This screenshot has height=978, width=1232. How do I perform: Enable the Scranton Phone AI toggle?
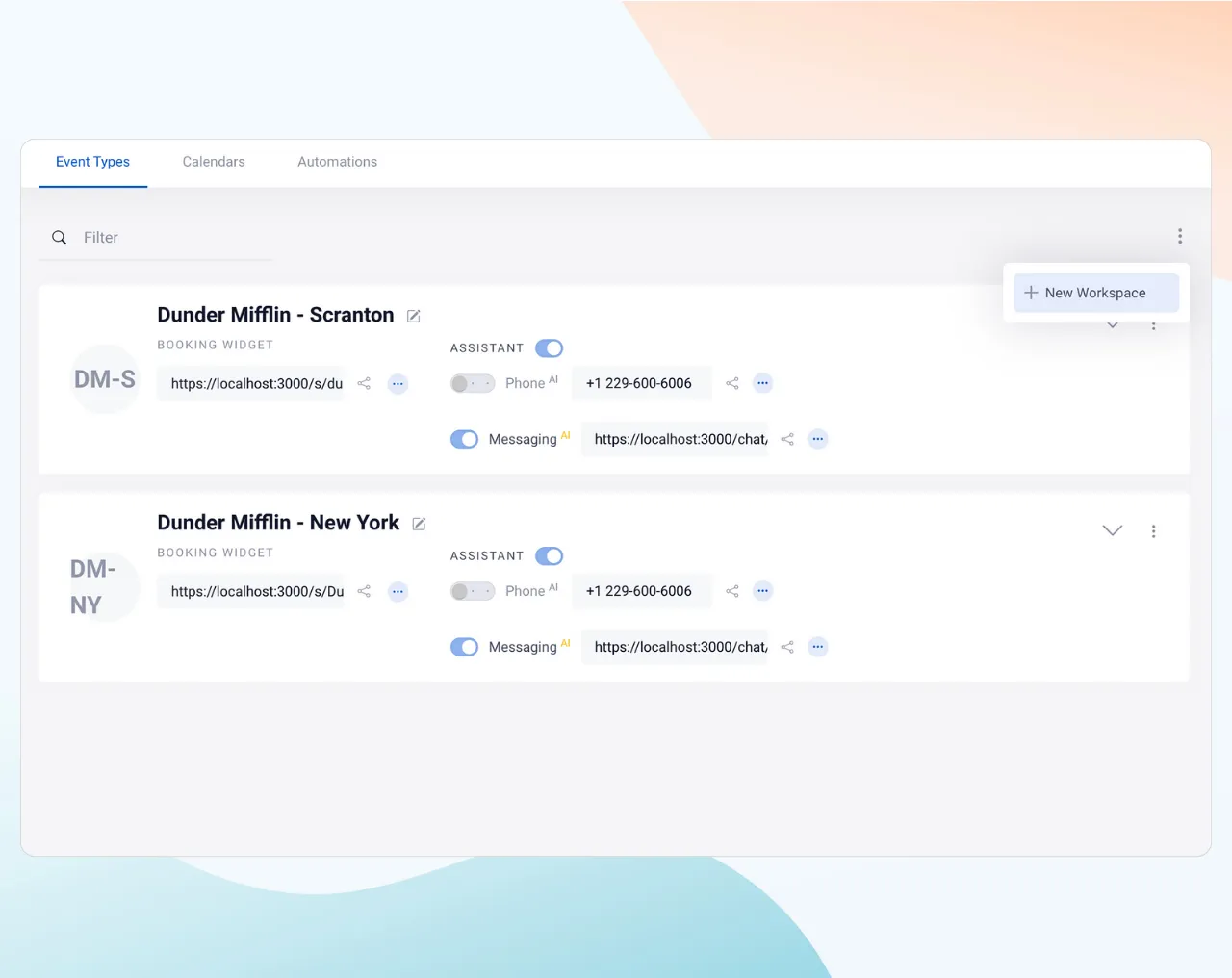coord(473,383)
